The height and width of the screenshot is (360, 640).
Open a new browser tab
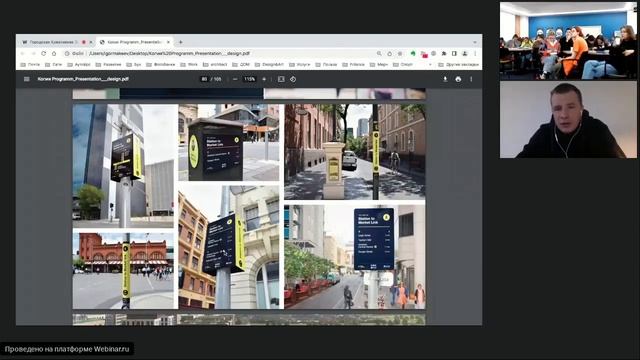[180, 42]
